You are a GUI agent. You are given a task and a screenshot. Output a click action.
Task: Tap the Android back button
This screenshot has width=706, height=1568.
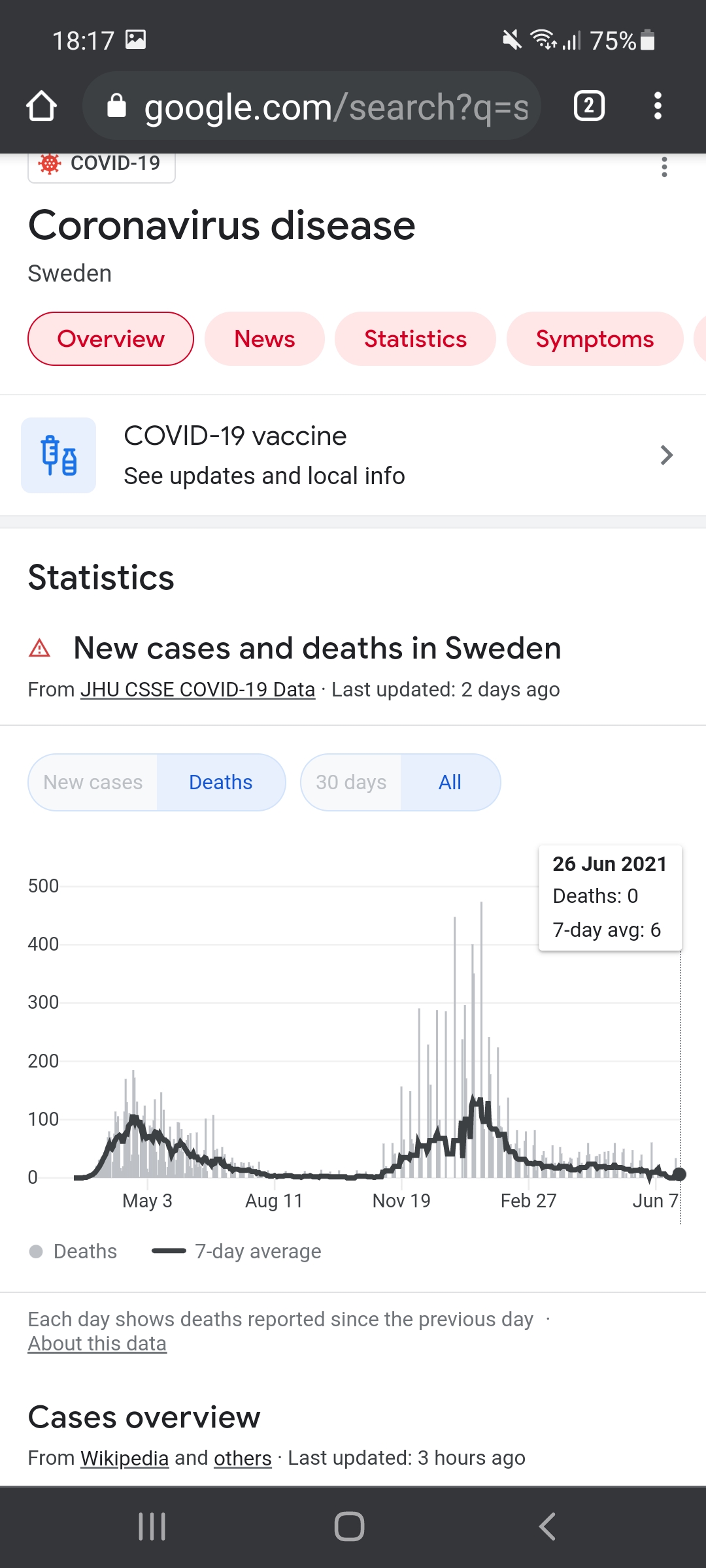click(547, 1527)
